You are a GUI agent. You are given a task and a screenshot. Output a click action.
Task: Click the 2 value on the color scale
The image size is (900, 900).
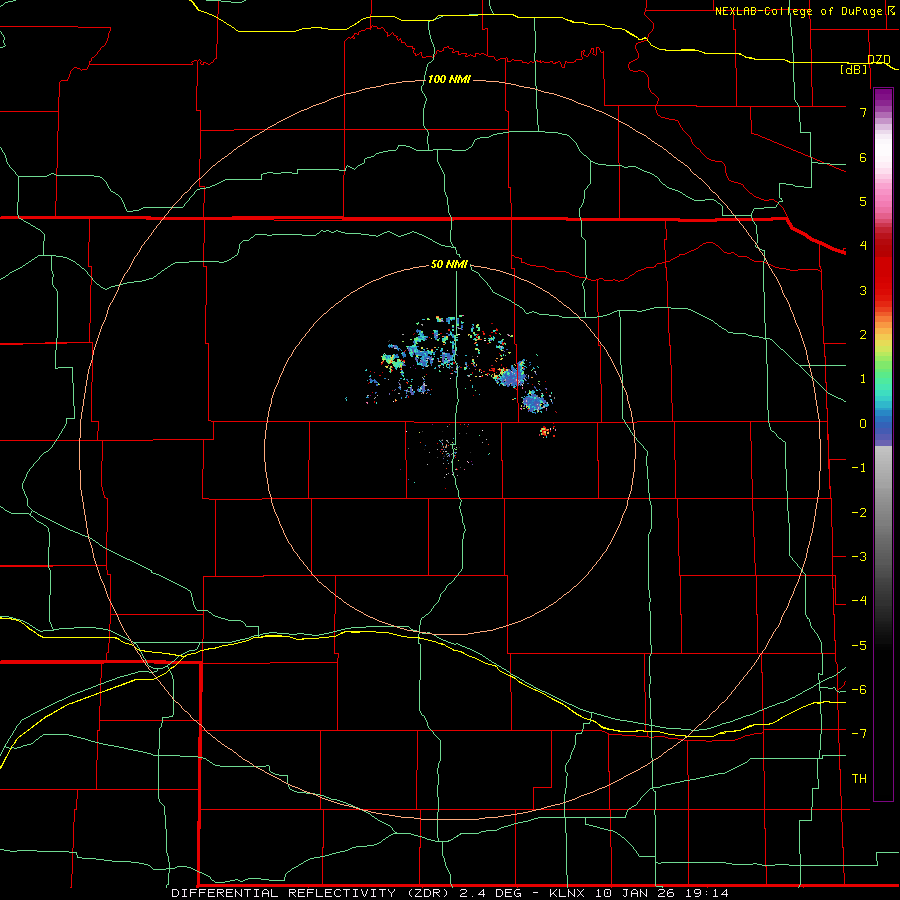point(863,335)
